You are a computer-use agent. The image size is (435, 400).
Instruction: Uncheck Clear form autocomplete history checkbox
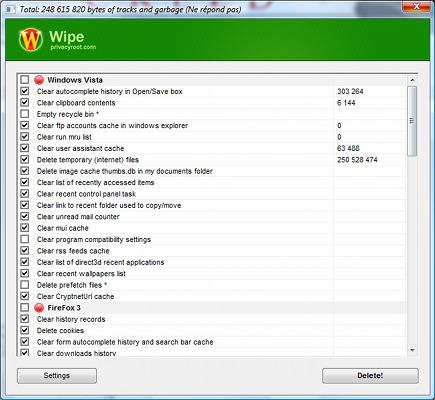click(x=25, y=342)
